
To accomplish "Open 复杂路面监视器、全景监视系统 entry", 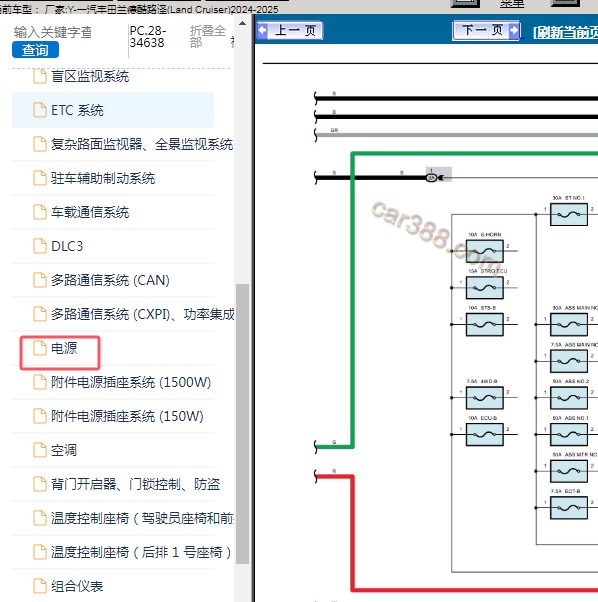I will pyautogui.click(x=142, y=144).
